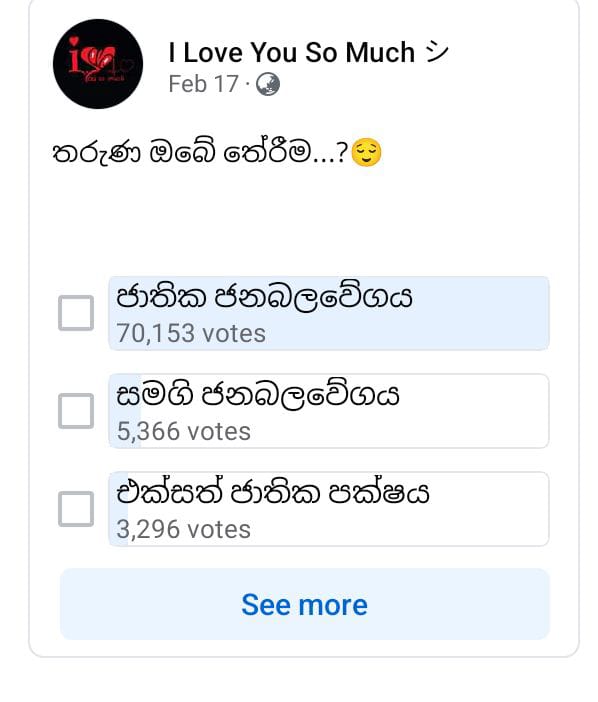Click the short progress fill of second option
Screen dimensions: 598x702
[125, 411]
